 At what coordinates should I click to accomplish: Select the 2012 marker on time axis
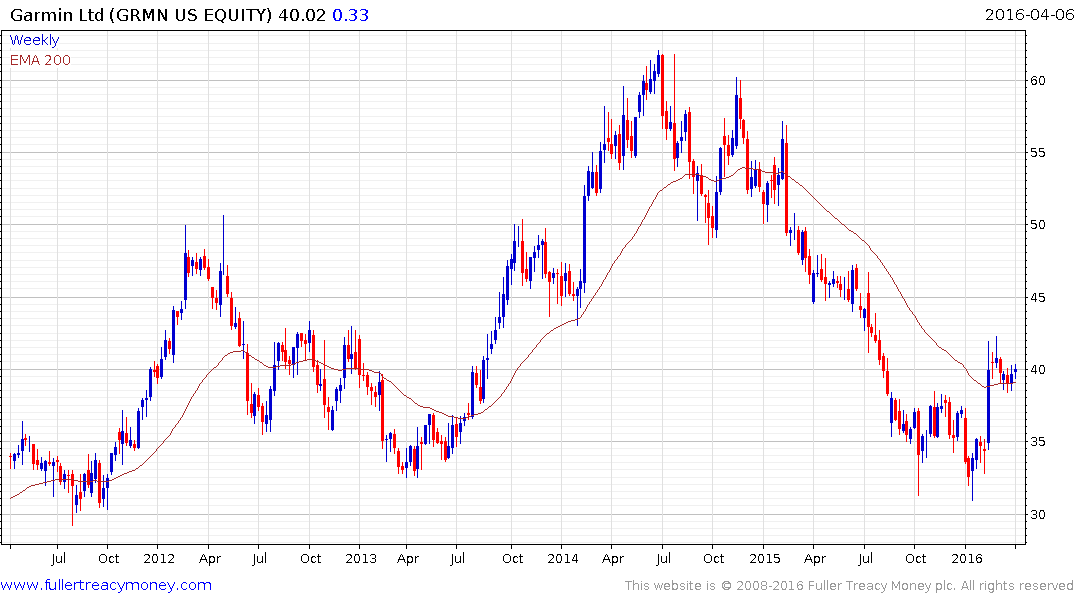tap(158, 558)
